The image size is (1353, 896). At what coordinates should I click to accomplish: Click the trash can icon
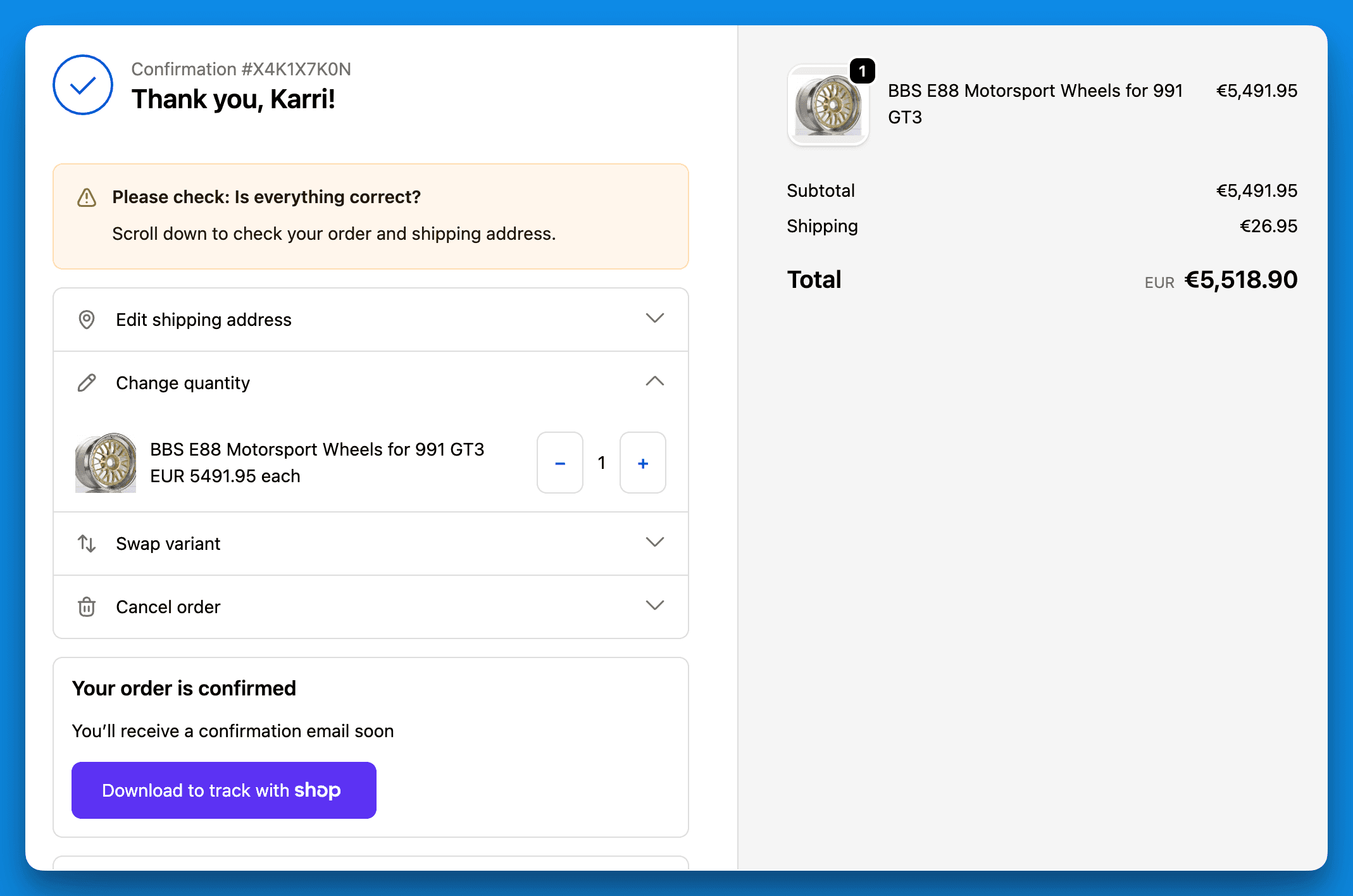pos(87,607)
